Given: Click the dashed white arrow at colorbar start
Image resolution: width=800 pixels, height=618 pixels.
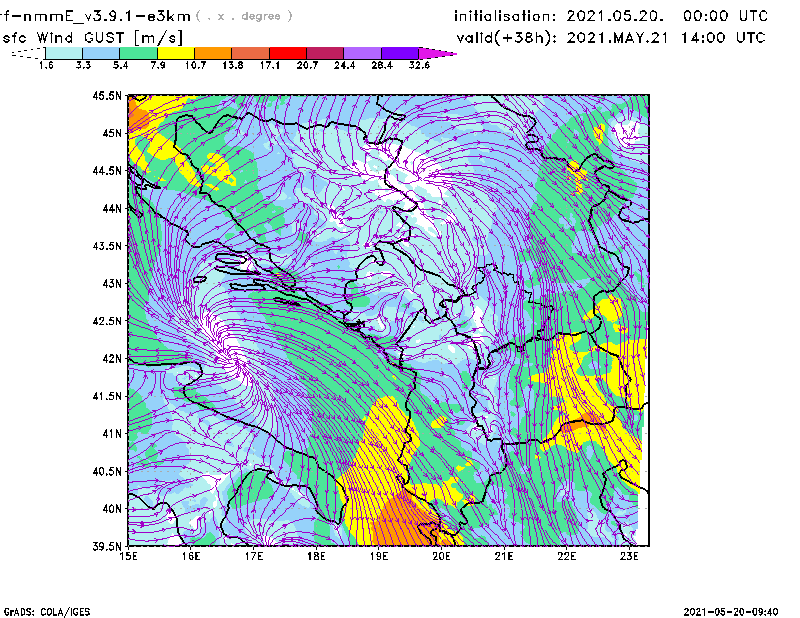Looking at the screenshot, I should click(28, 53).
